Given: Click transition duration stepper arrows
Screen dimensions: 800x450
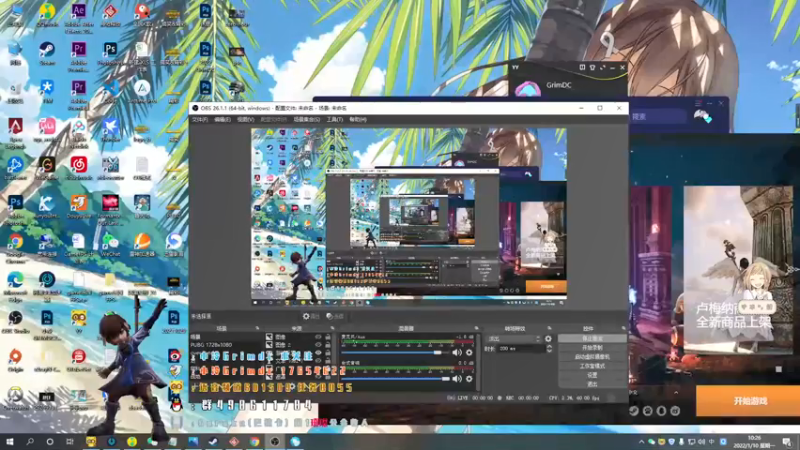Looking at the screenshot, I should tap(549, 348).
